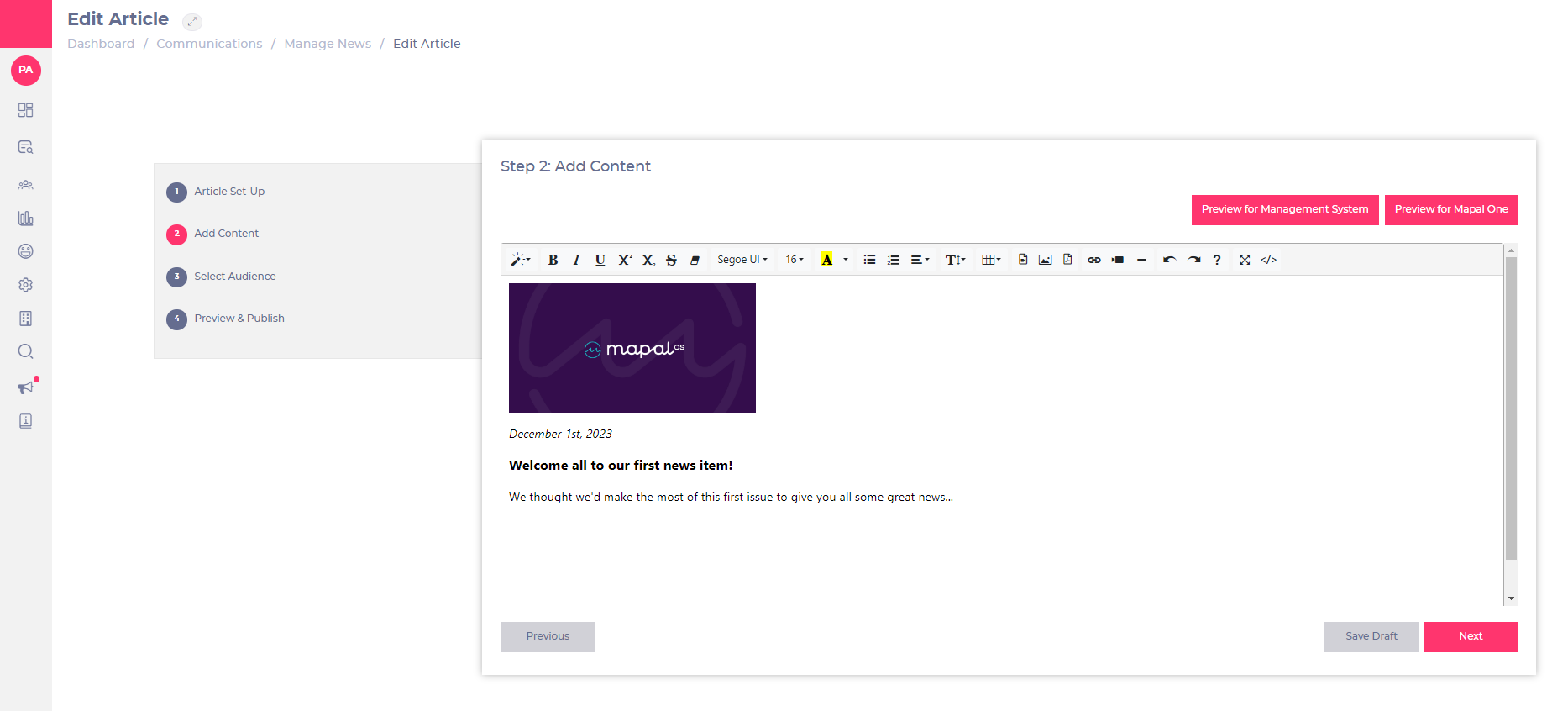Open the search magnifier sidebar icon
1568x711 pixels.
[26, 351]
